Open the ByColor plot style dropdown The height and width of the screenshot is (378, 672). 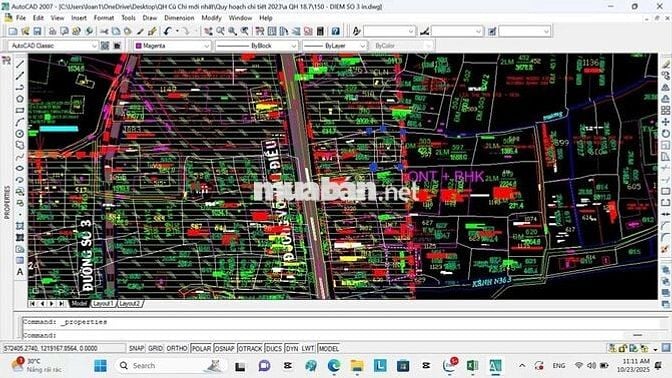click(x=402, y=45)
